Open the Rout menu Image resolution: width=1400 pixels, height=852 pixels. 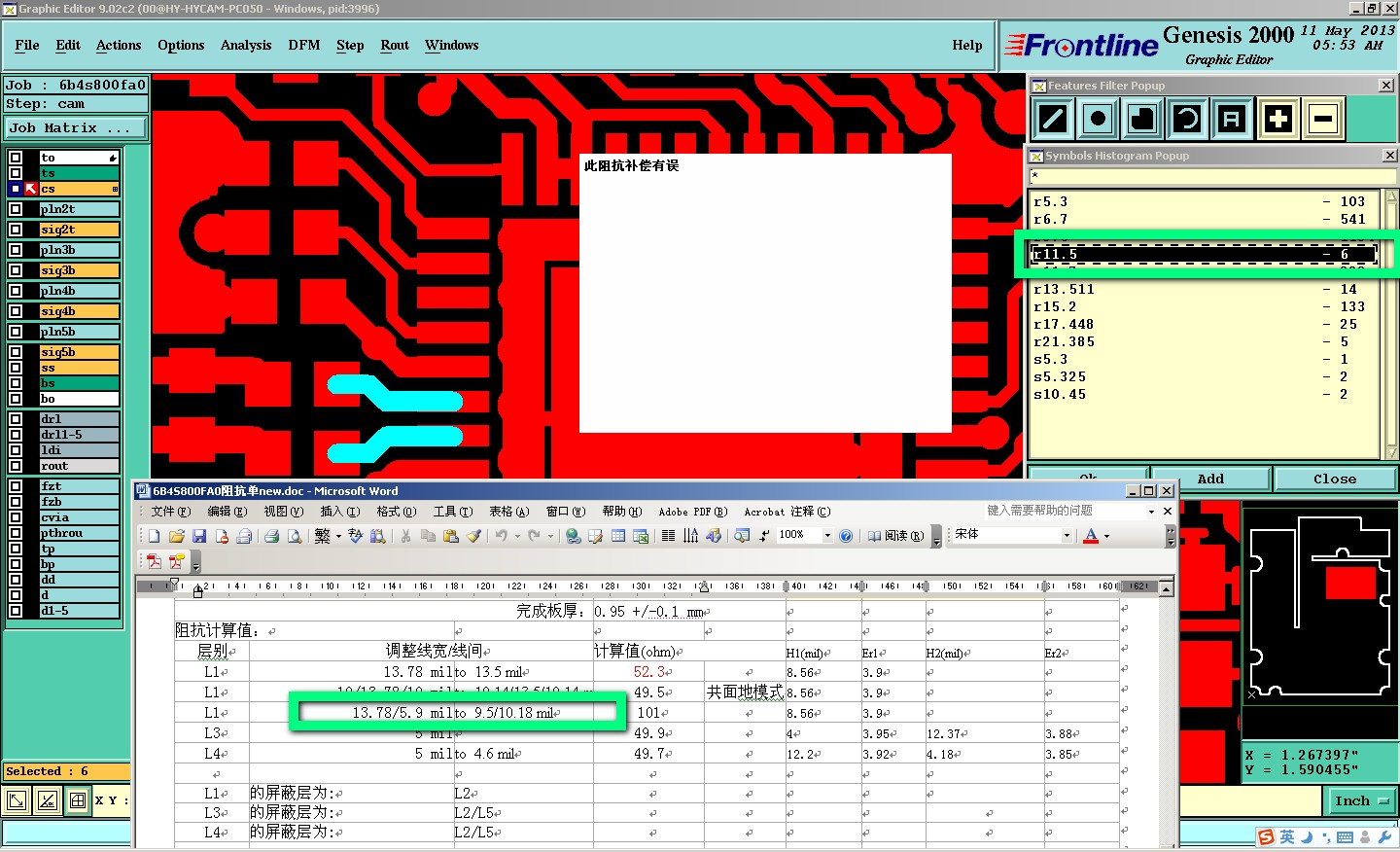pos(395,45)
